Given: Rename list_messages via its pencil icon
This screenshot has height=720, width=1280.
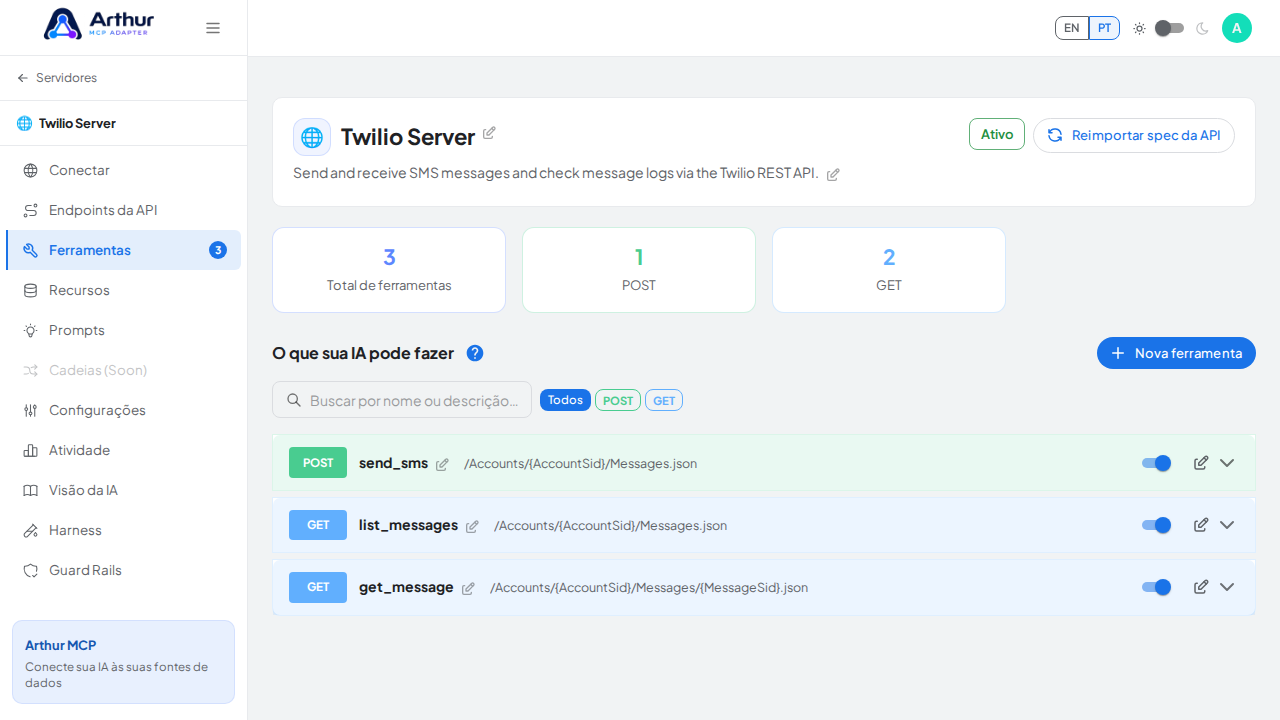Looking at the screenshot, I should [x=472, y=527].
